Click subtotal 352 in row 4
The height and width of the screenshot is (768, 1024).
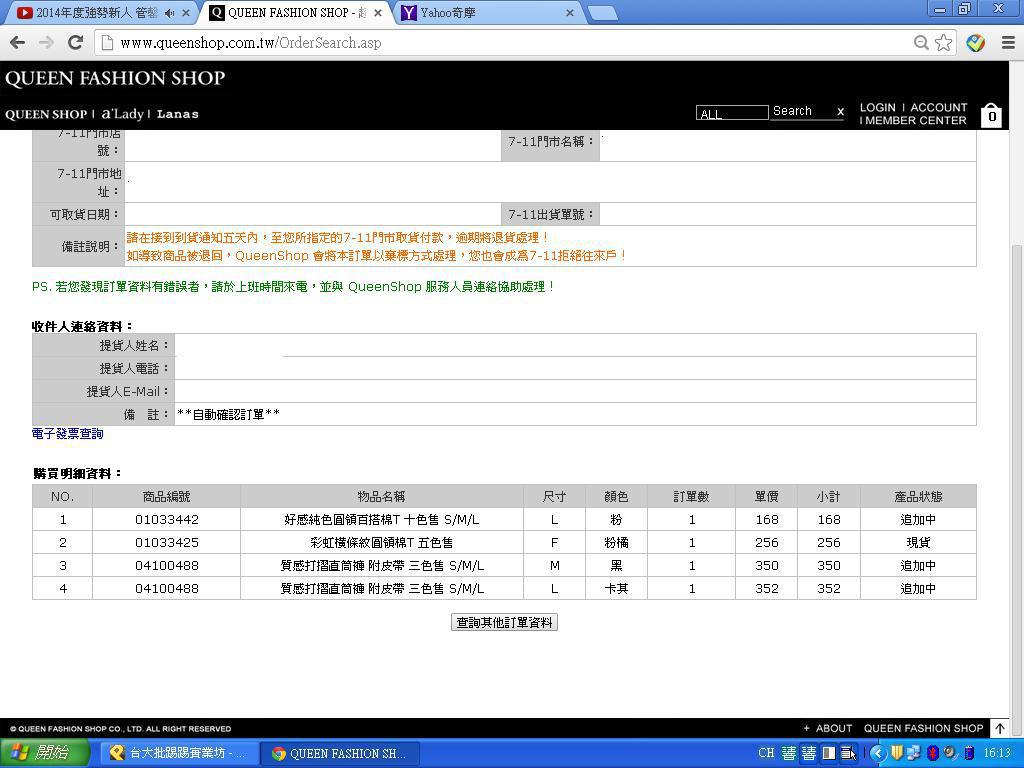click(x=829, y=588)
